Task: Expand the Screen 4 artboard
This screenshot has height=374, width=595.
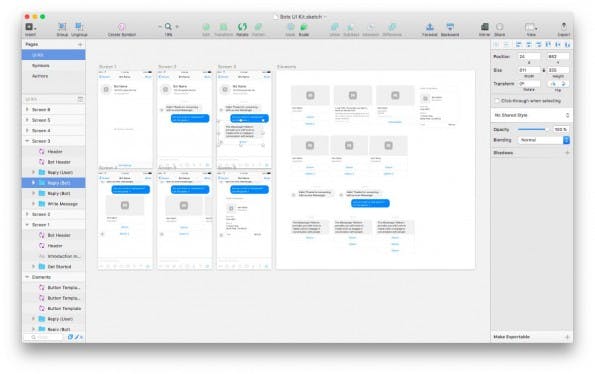Action: point(27,130)
